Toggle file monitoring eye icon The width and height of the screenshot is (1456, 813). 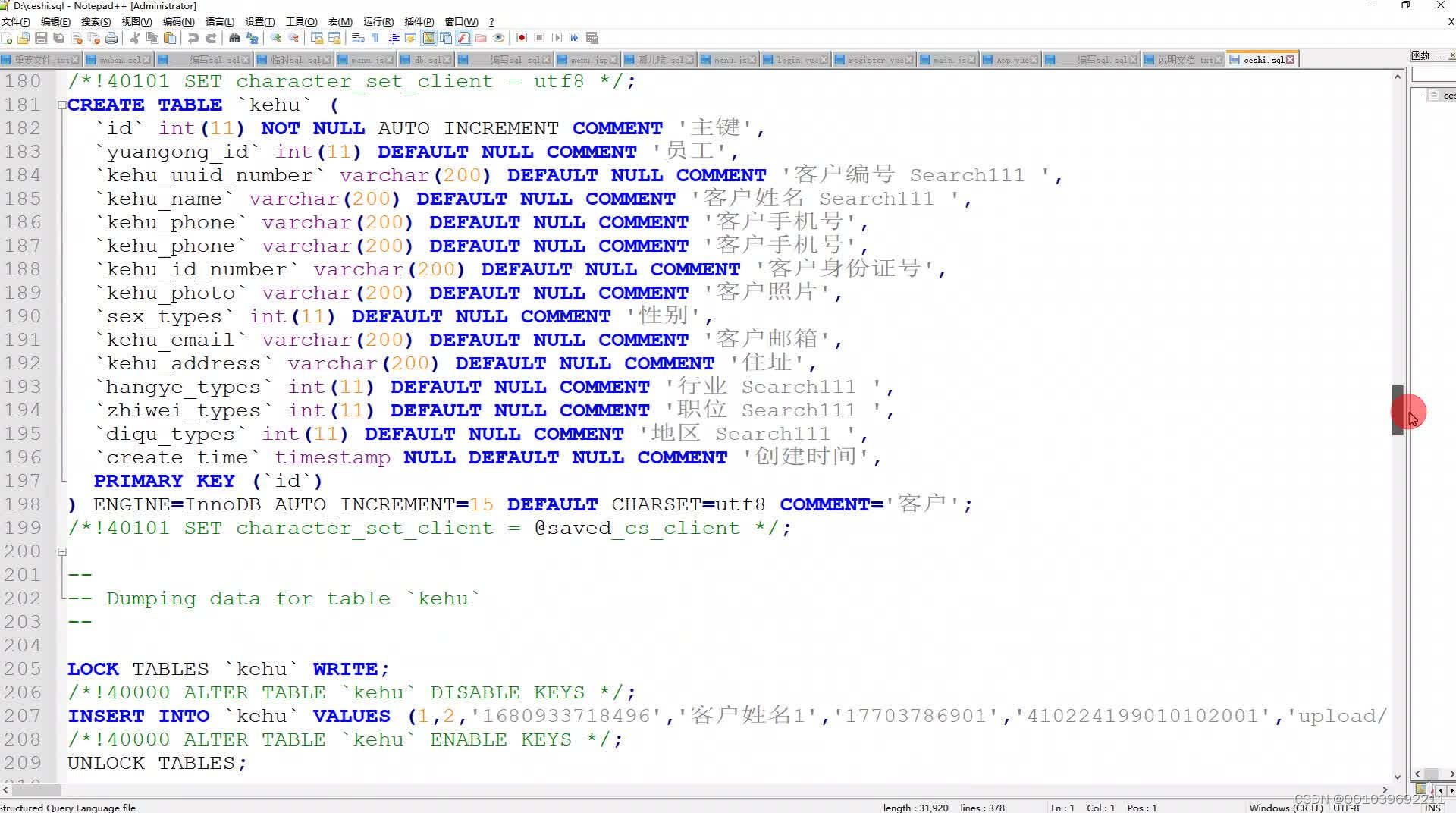pyautogui.click(x=498, y=38)
